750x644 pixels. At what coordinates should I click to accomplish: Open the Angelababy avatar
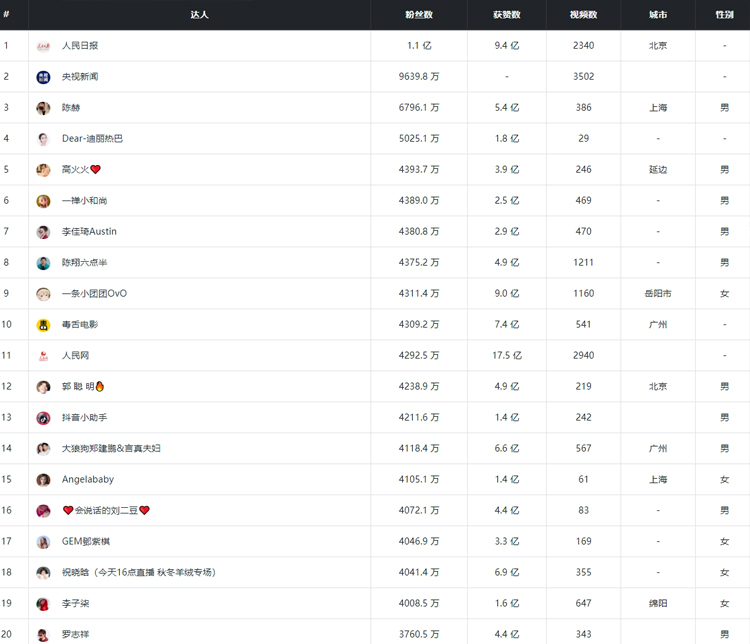[x=44, y=480]
